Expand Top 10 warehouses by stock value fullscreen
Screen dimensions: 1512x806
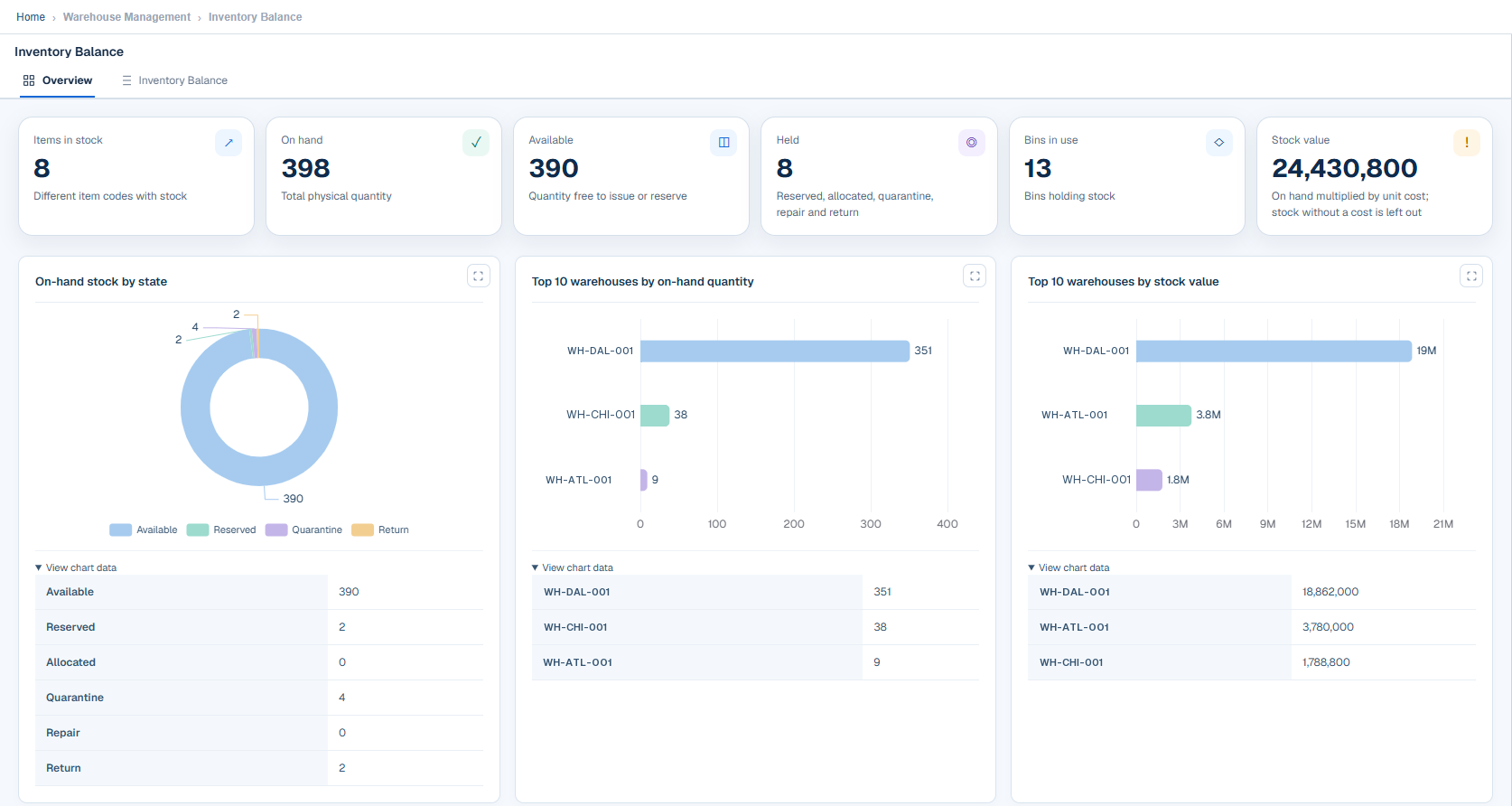1471,276
